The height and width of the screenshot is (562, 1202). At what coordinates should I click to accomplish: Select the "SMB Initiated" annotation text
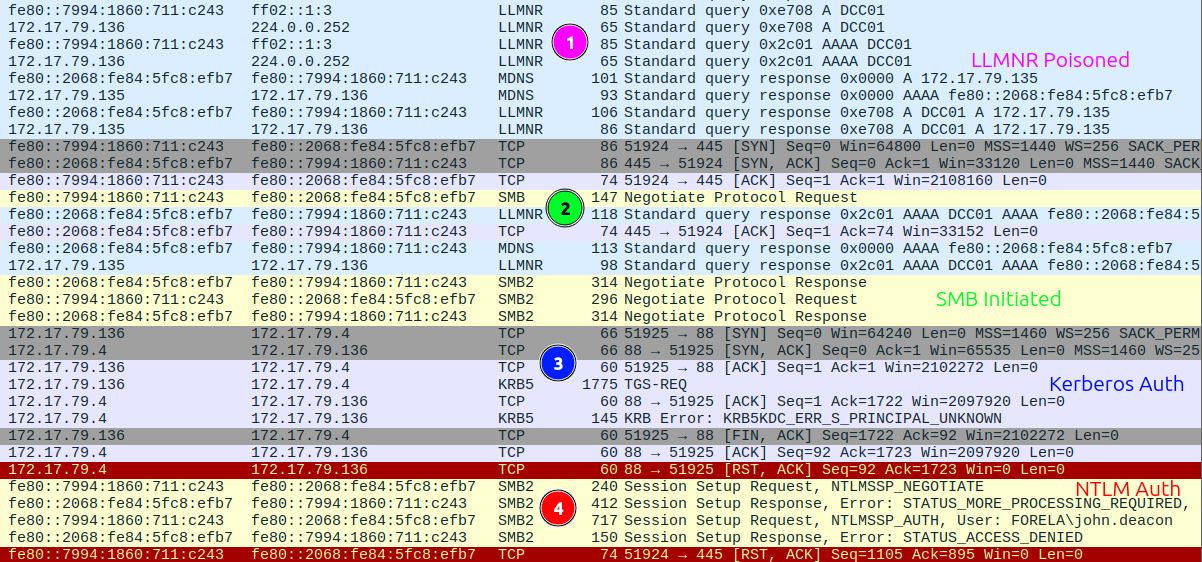[x=998, y=298]
